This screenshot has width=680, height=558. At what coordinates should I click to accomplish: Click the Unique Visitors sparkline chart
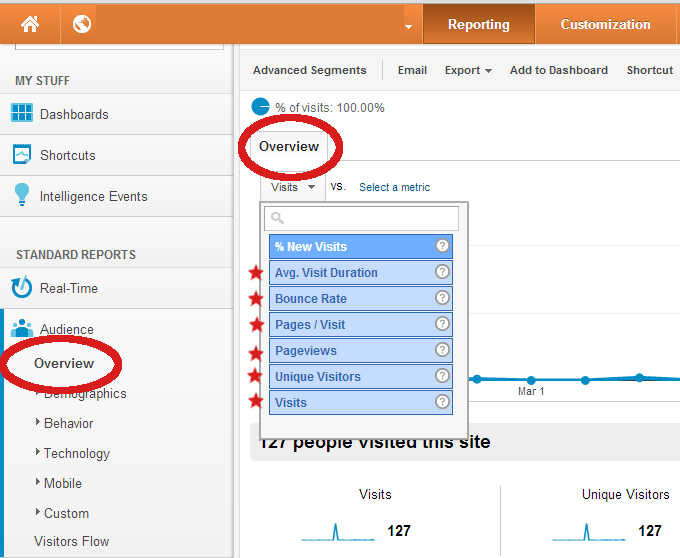588,532
